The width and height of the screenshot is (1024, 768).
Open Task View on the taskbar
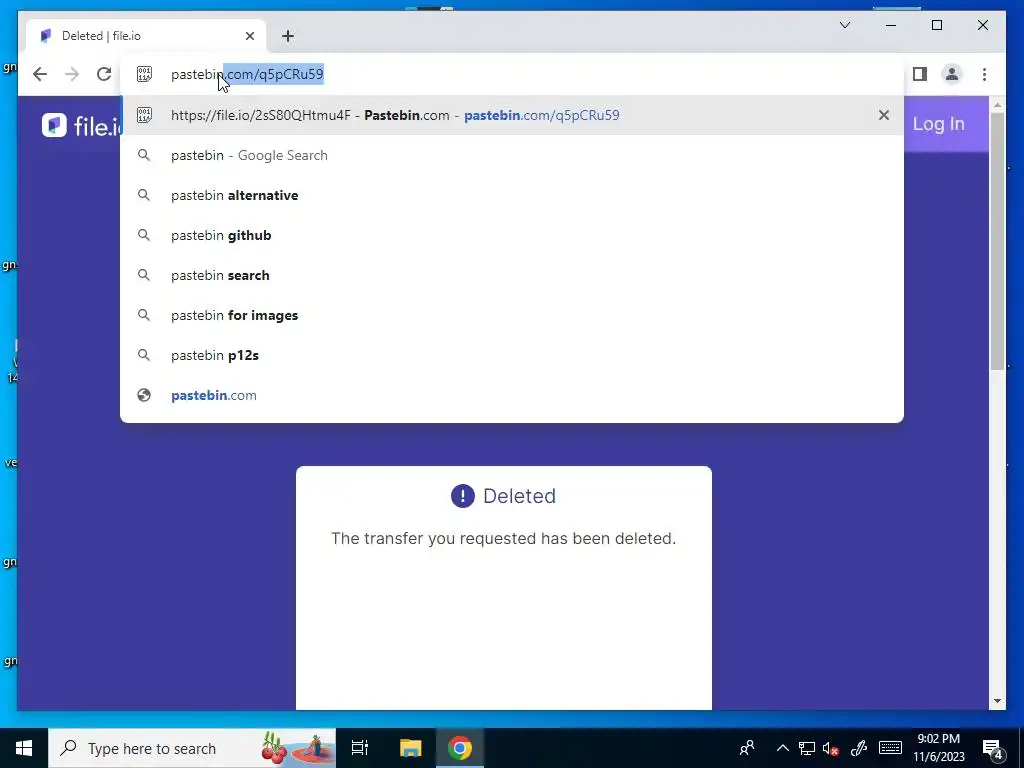click(360, 748)
